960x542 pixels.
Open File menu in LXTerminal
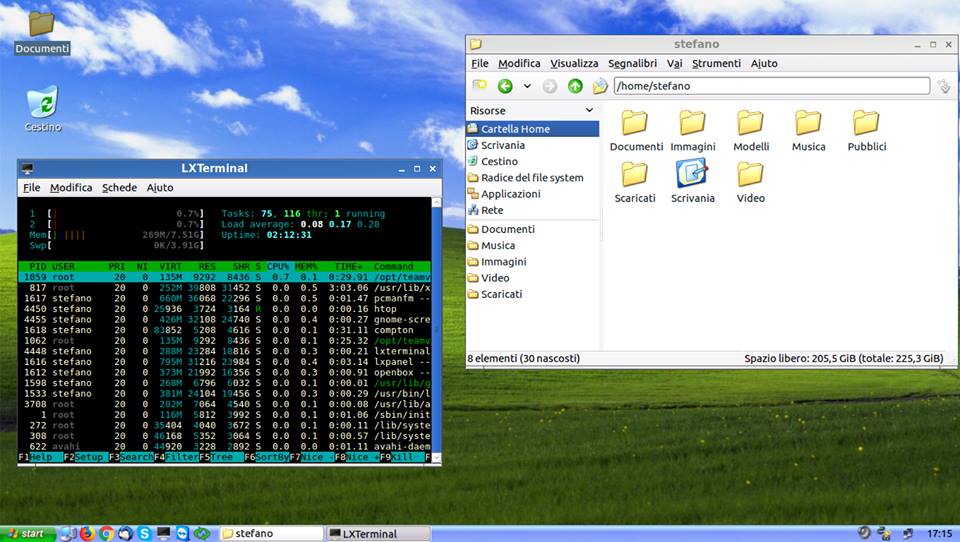31,187
